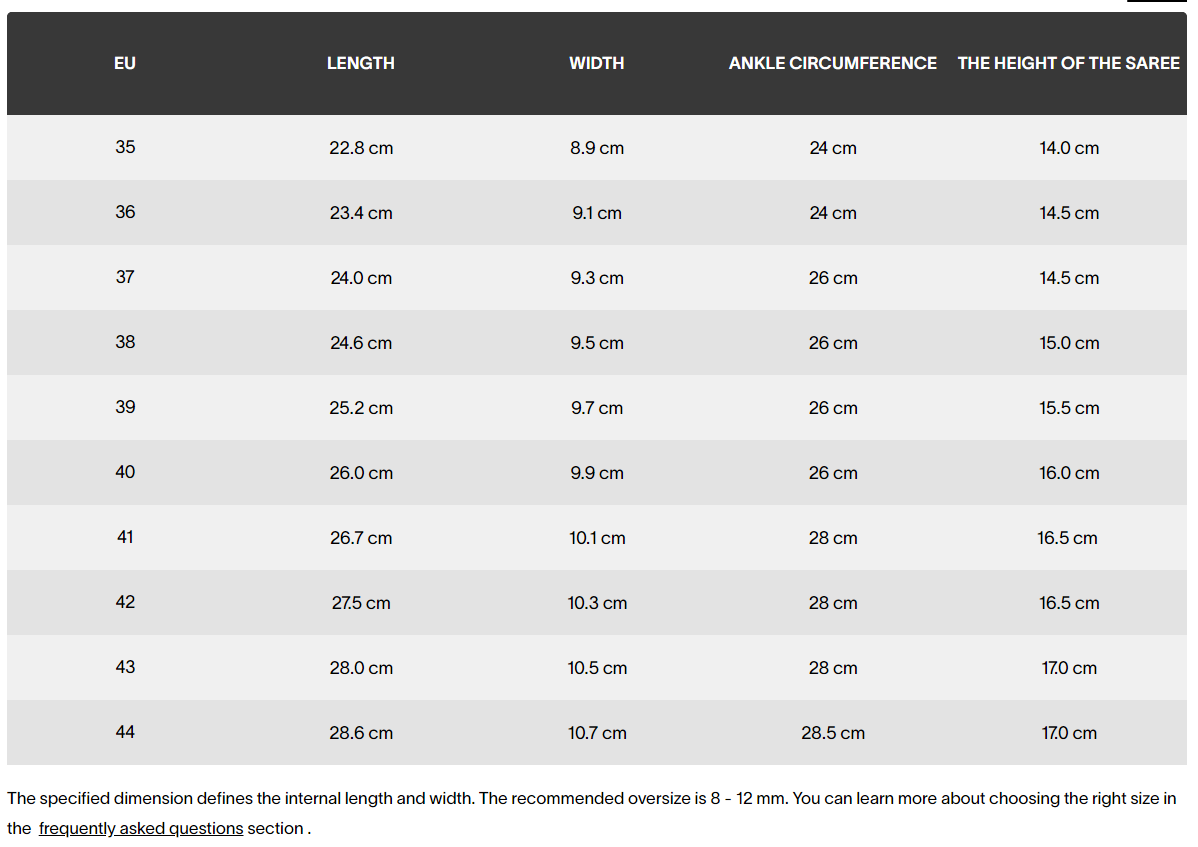Click the ANKLE CIRCUMFERENCE column header

[833, 63]
